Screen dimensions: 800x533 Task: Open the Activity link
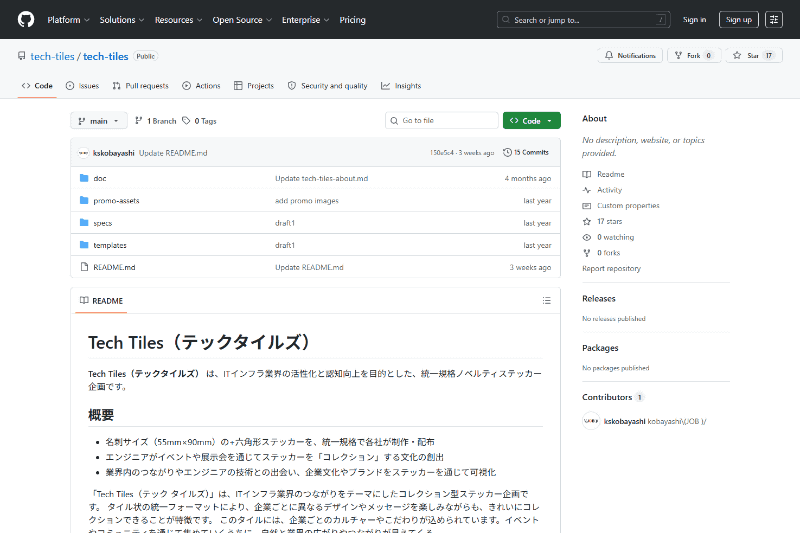603,190
